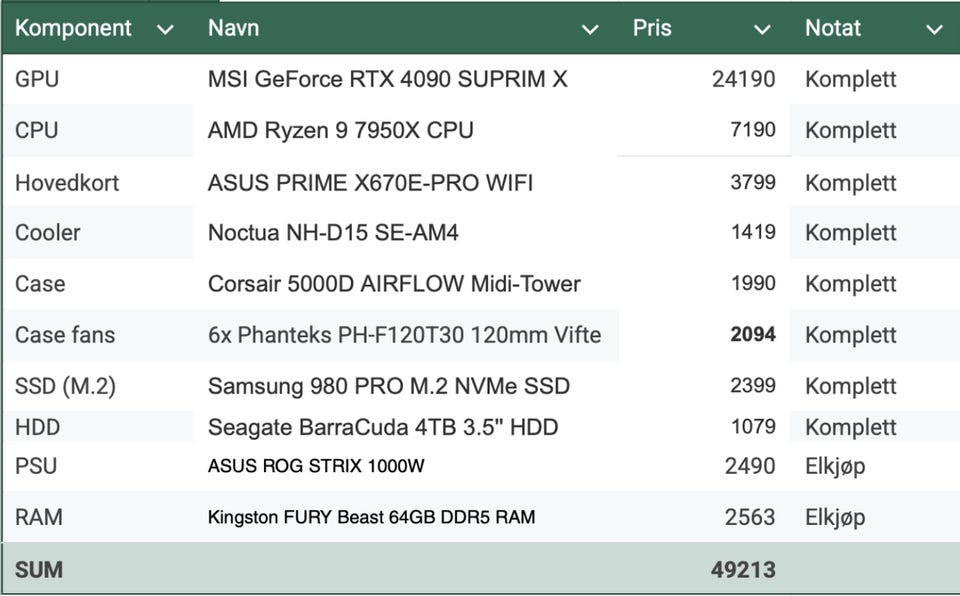
Task: Select the Seagate BarraCuda HDD cell
Action: click(x=383, y=427)
